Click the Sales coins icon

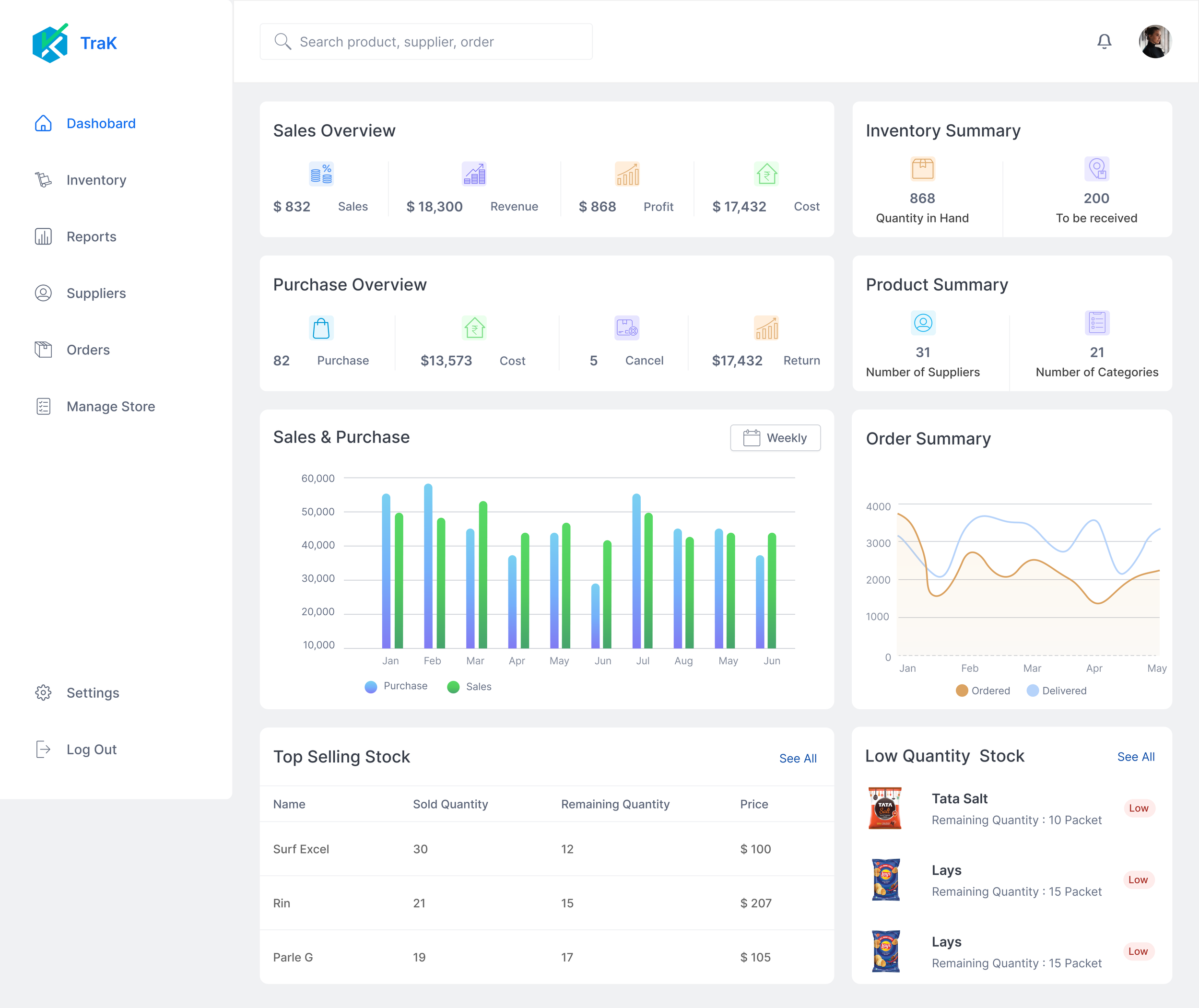[x=321, y=174]
